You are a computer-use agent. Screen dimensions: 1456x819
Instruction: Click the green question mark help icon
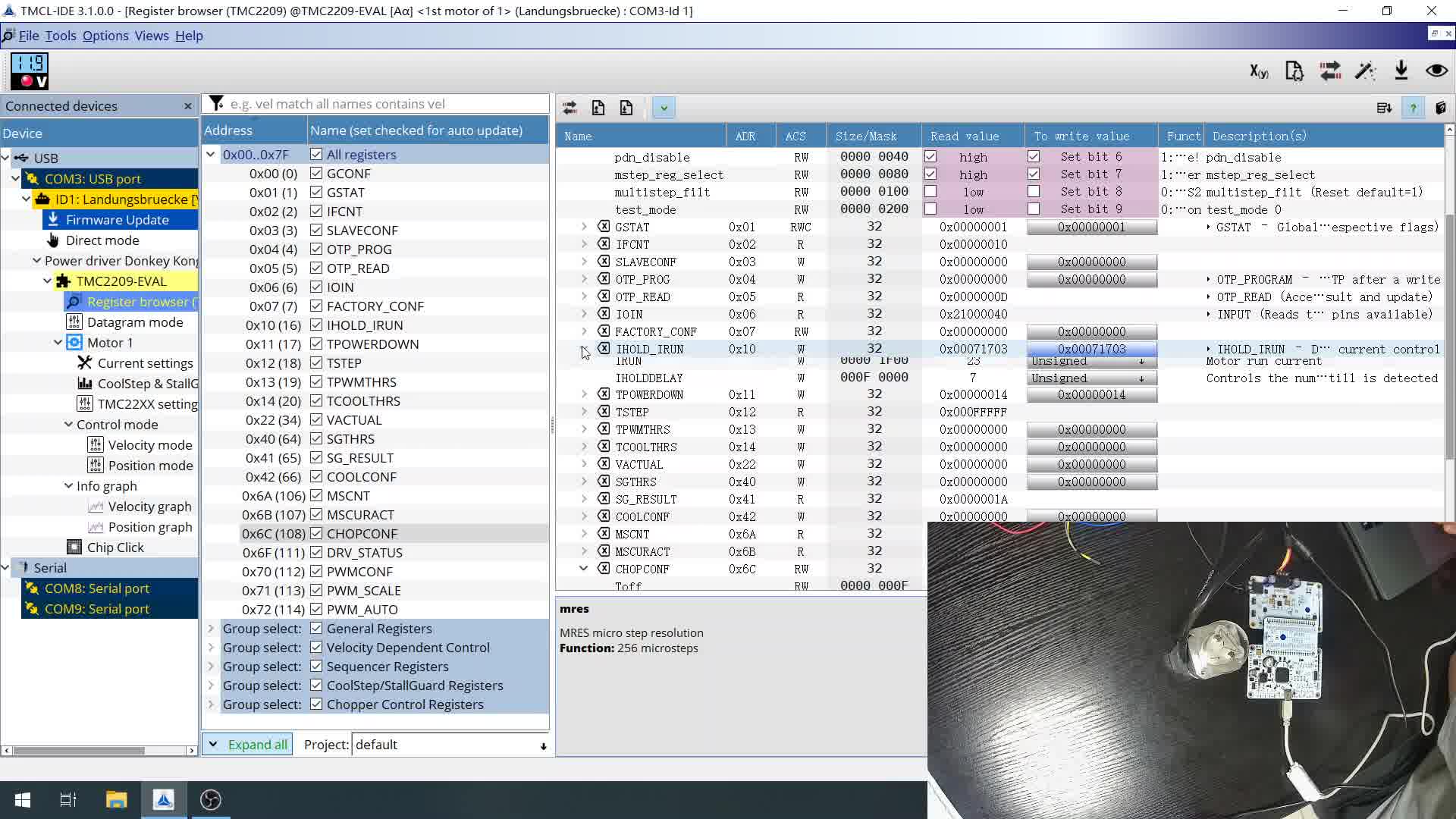(1413, 108)
